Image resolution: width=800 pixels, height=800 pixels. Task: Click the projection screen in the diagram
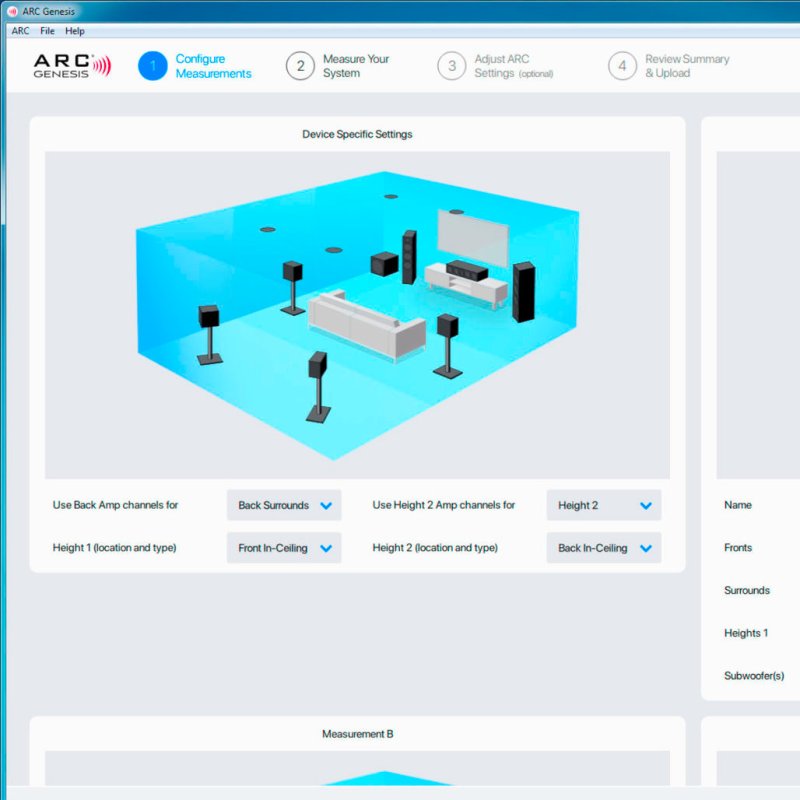point(472,238)
